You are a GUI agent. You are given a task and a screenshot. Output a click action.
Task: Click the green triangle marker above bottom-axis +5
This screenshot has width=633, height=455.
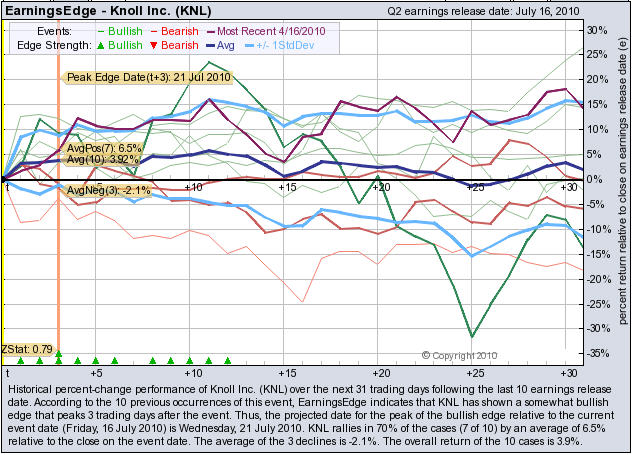pos(96,361)
